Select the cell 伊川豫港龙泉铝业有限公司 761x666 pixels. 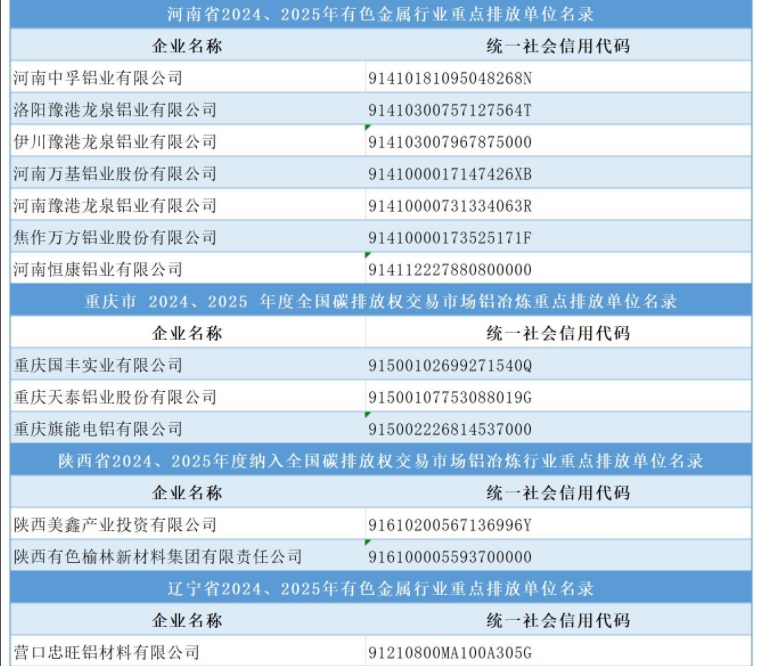[187, 141]
